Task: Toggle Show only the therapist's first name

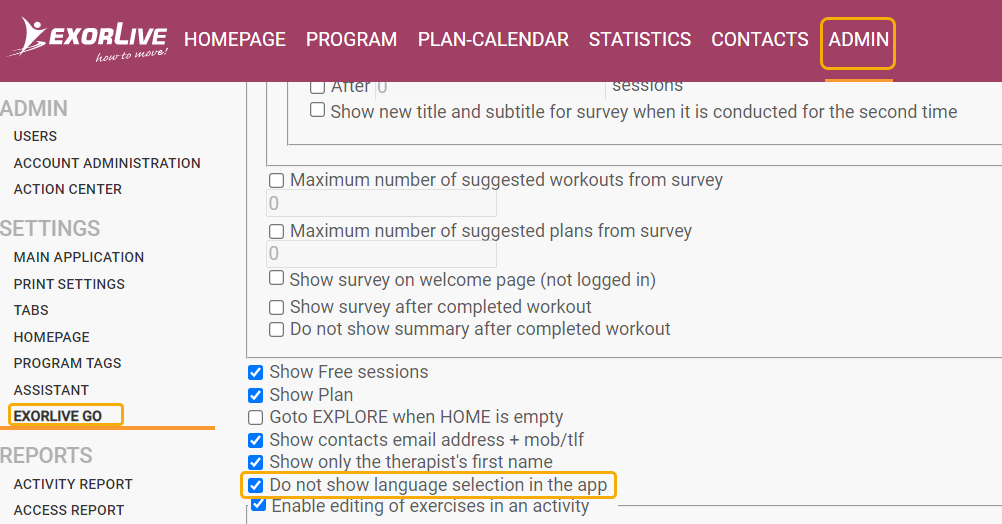Action: 256,462
